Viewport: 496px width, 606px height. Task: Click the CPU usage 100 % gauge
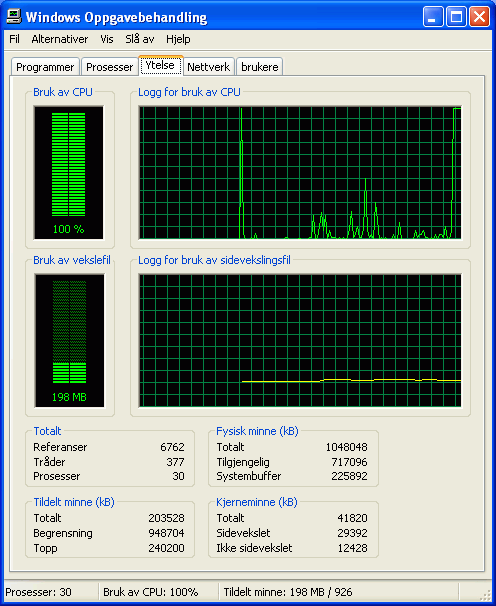(69, 173)
